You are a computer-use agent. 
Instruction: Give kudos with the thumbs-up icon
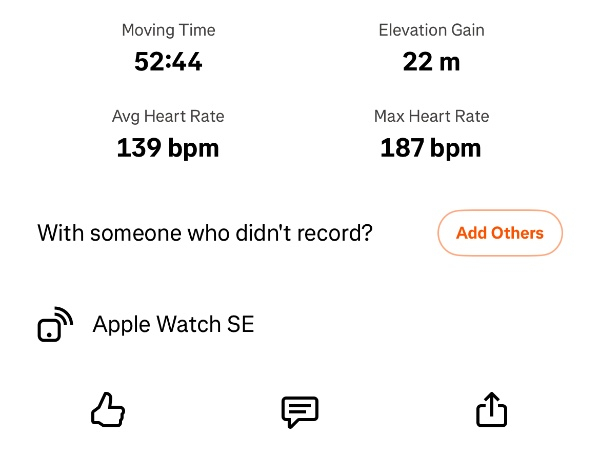pyautogui.click(x=108, y=410)
